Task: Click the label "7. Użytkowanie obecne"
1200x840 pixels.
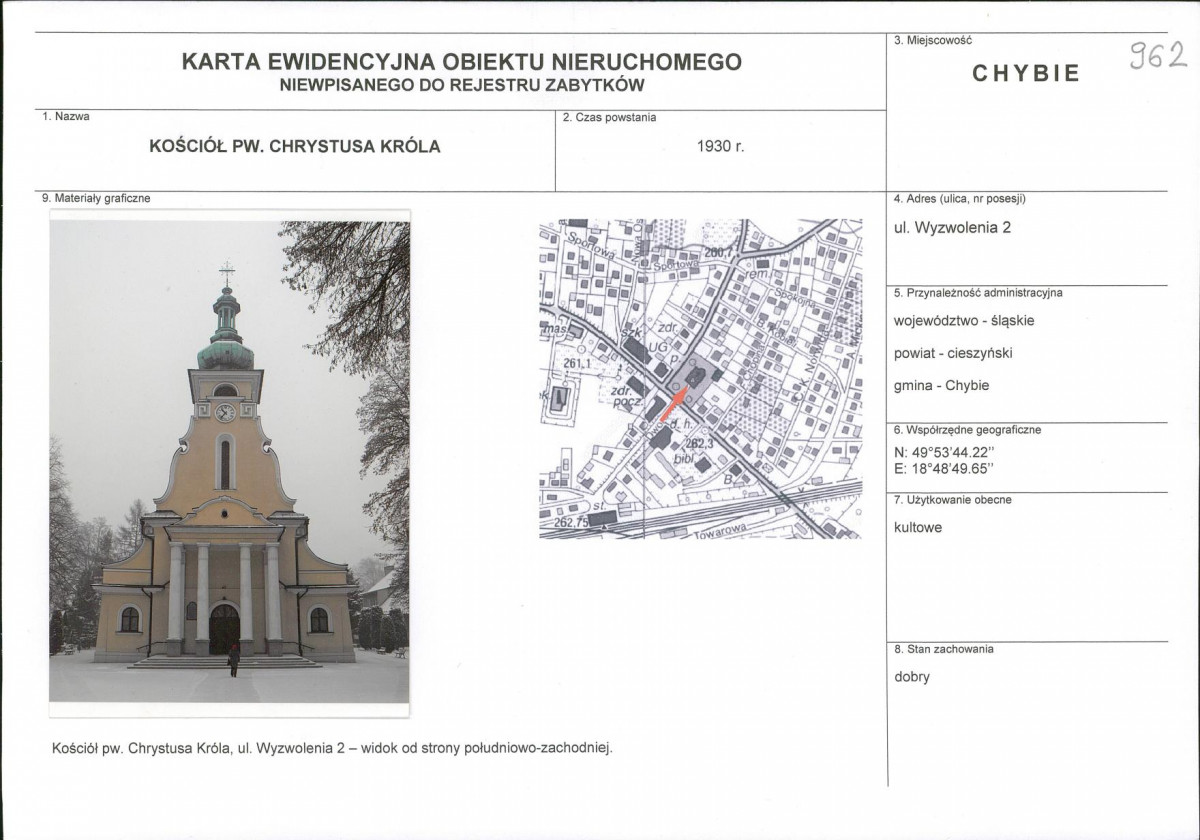Action: 952,499
